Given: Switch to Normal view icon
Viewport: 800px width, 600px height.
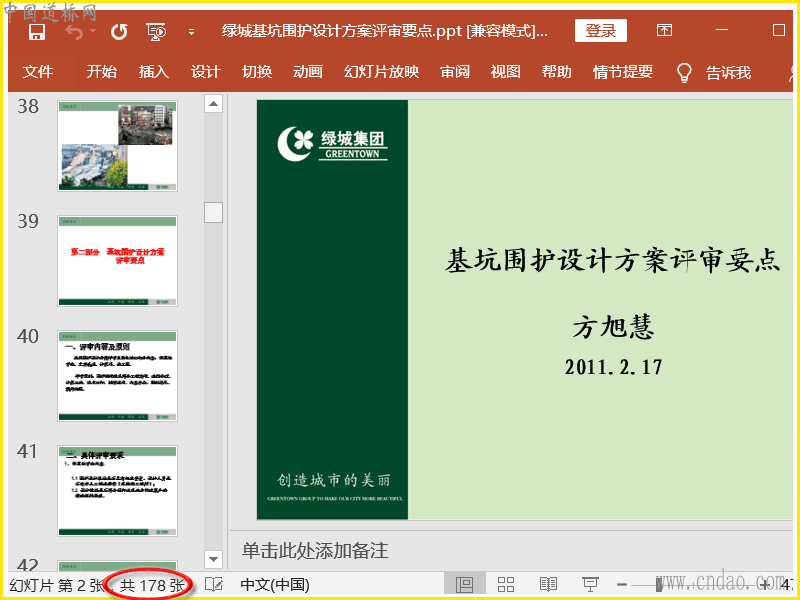Looking at the screenshot, I should pos(464,585).
